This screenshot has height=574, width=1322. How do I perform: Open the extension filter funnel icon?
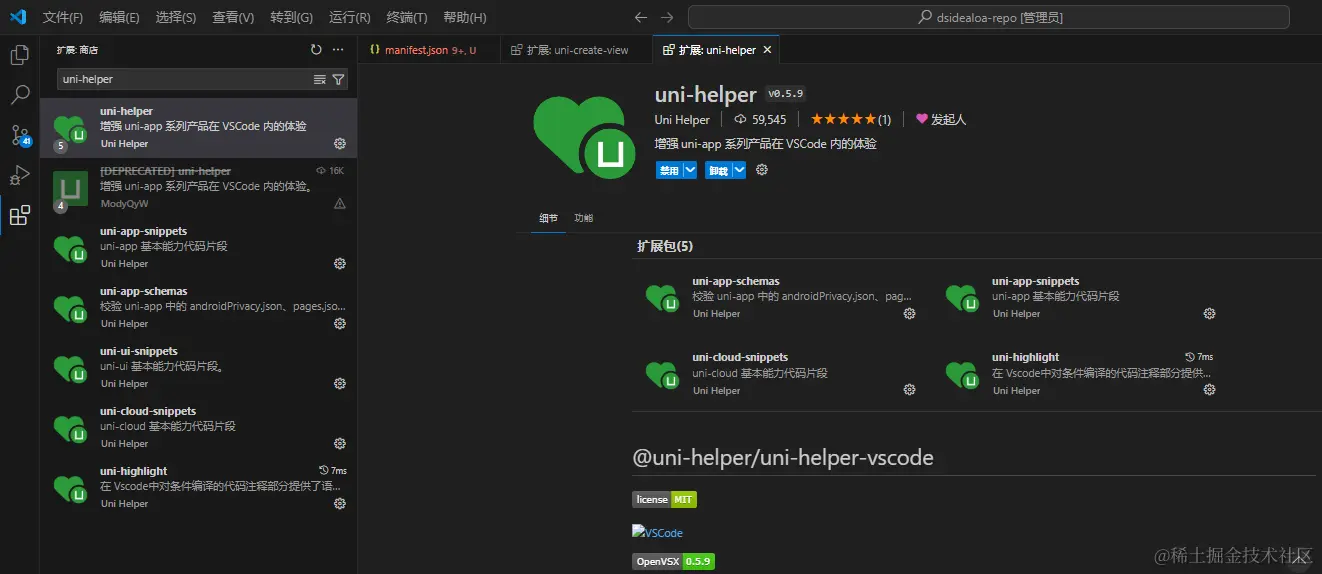click(x=338, y=79)
